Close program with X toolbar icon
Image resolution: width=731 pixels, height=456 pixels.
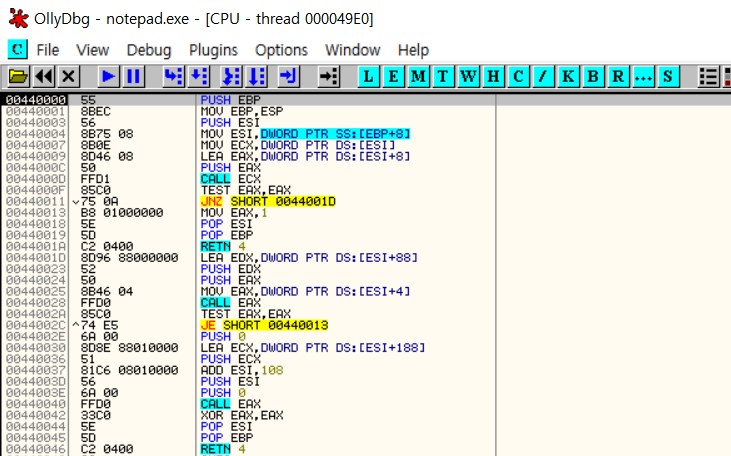tap(69, 76)
